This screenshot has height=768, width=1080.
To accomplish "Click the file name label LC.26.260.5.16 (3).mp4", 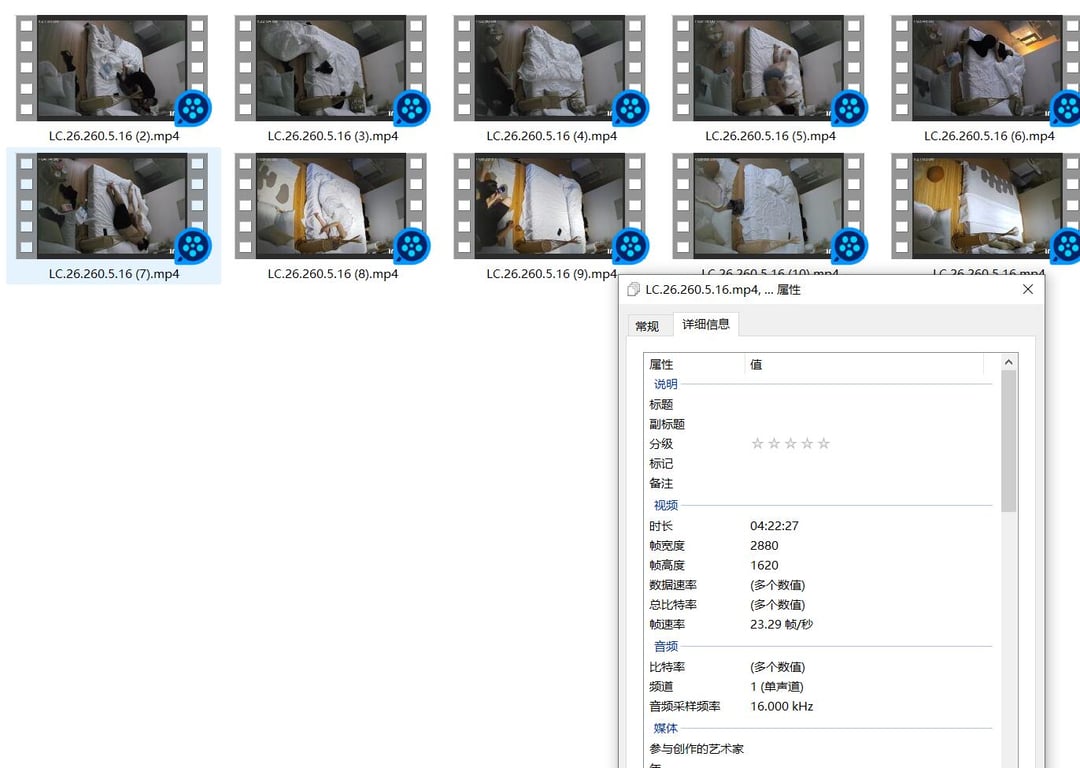I will (x=333, y=136).
